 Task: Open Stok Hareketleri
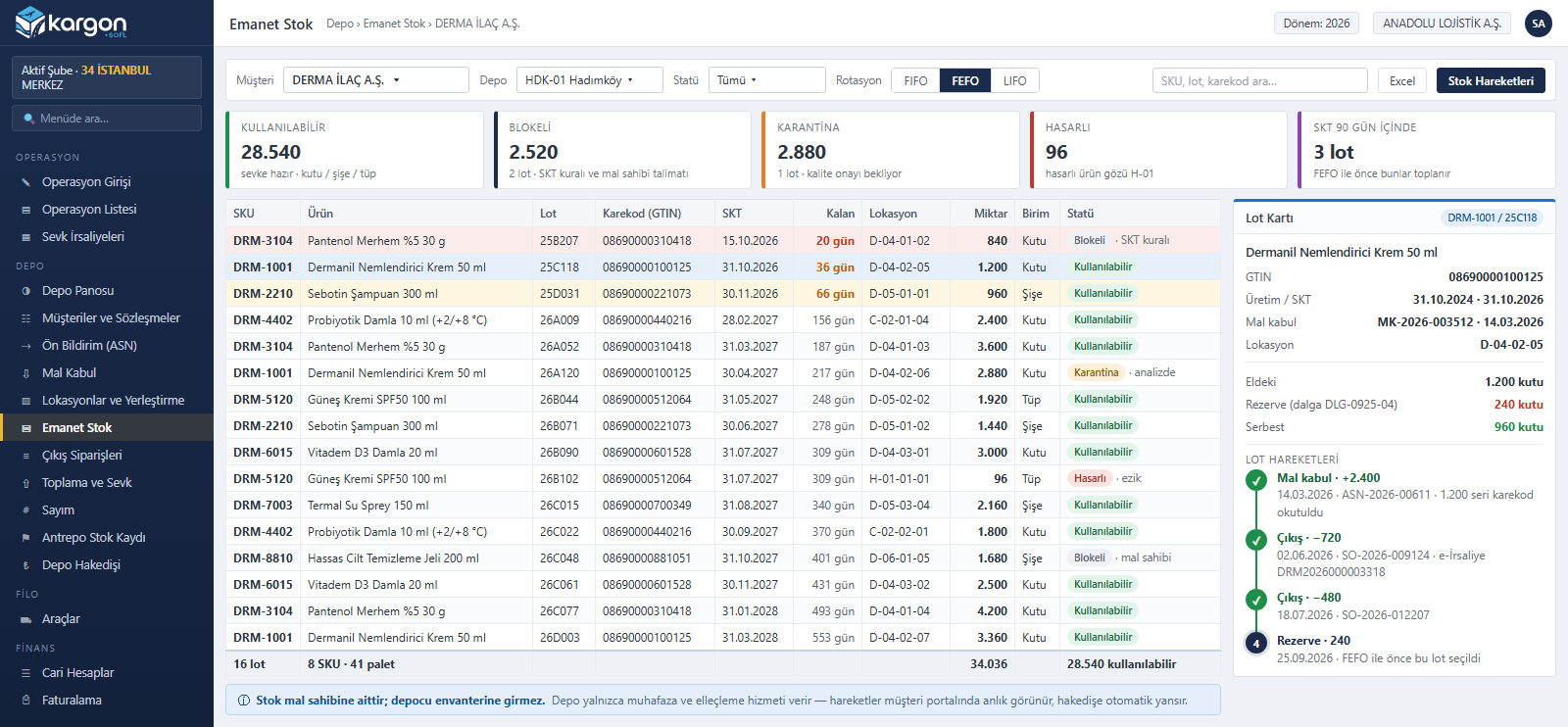(1491, 80)
